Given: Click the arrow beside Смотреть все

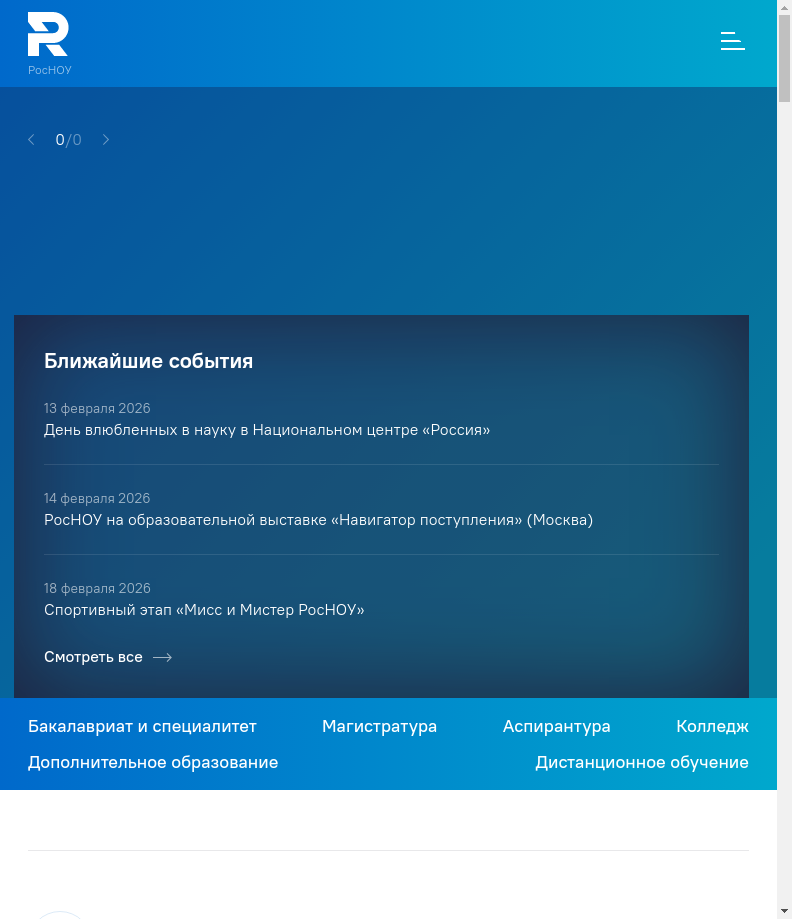Looking at the screenshot, I should pos(162,658).
